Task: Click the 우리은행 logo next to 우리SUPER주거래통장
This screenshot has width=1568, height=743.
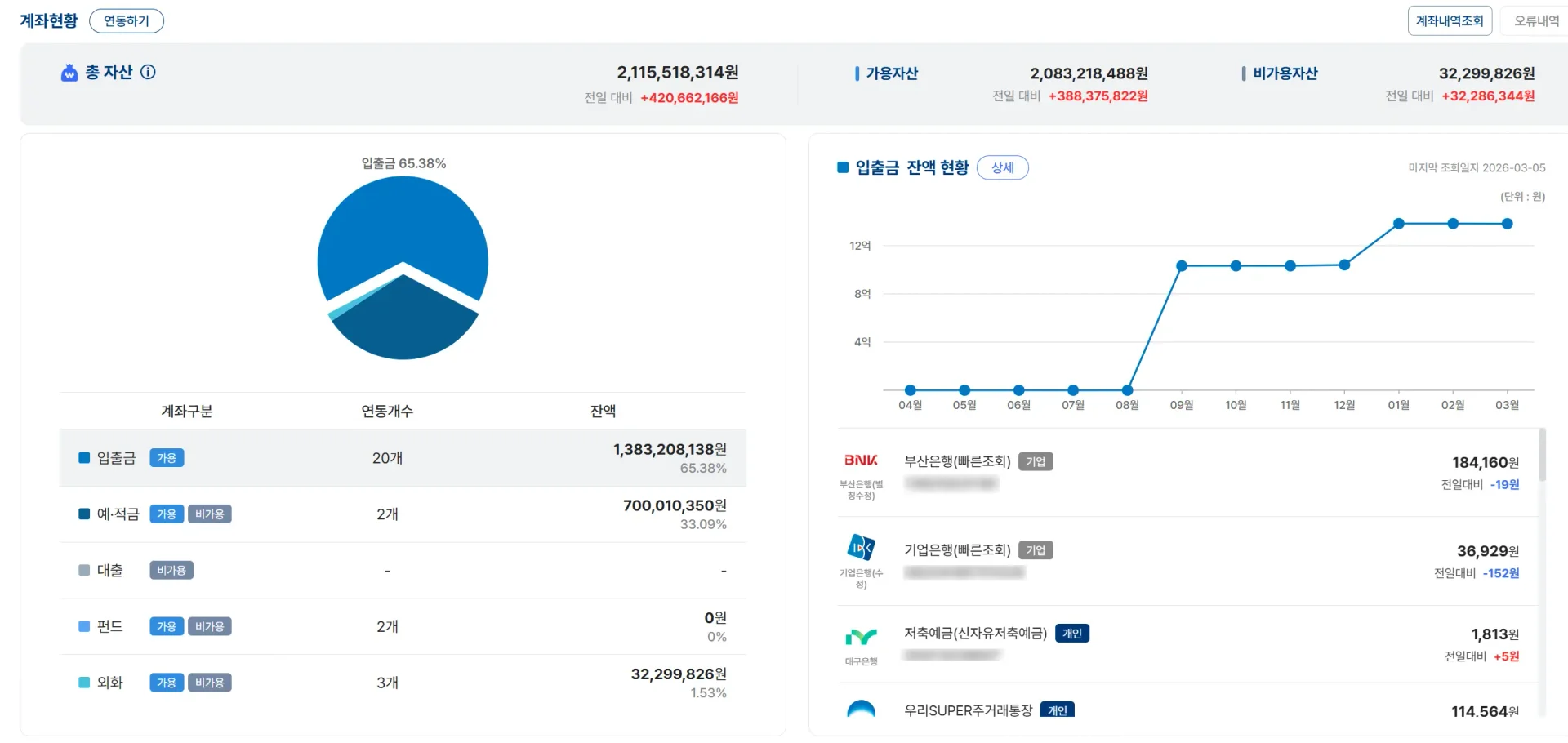Action: tap(860, 710)
